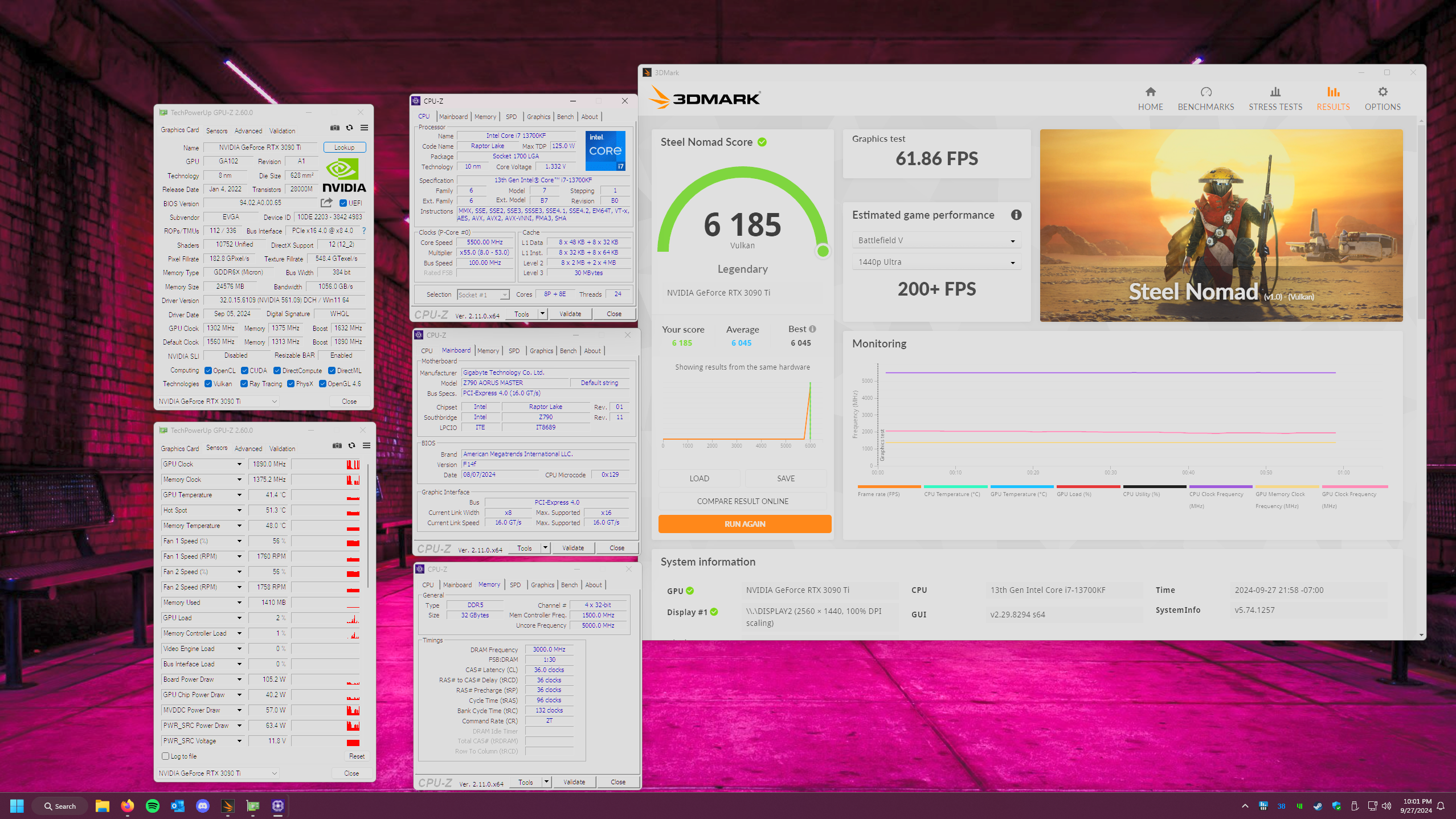Open Discord from the taskbar
The height and width of the screenshot is (819, 1456).
(202, 806)
